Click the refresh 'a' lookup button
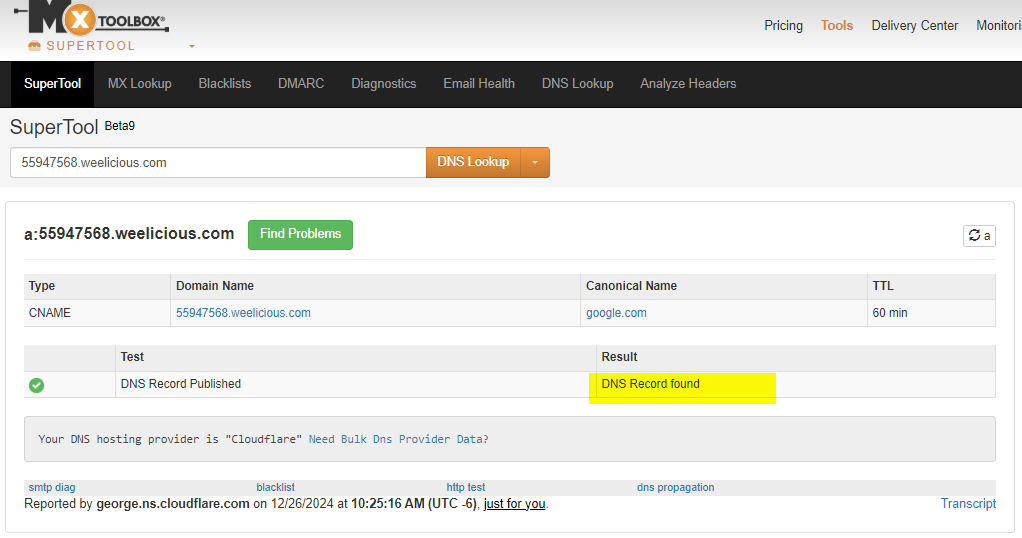 [x=979, y=235]
